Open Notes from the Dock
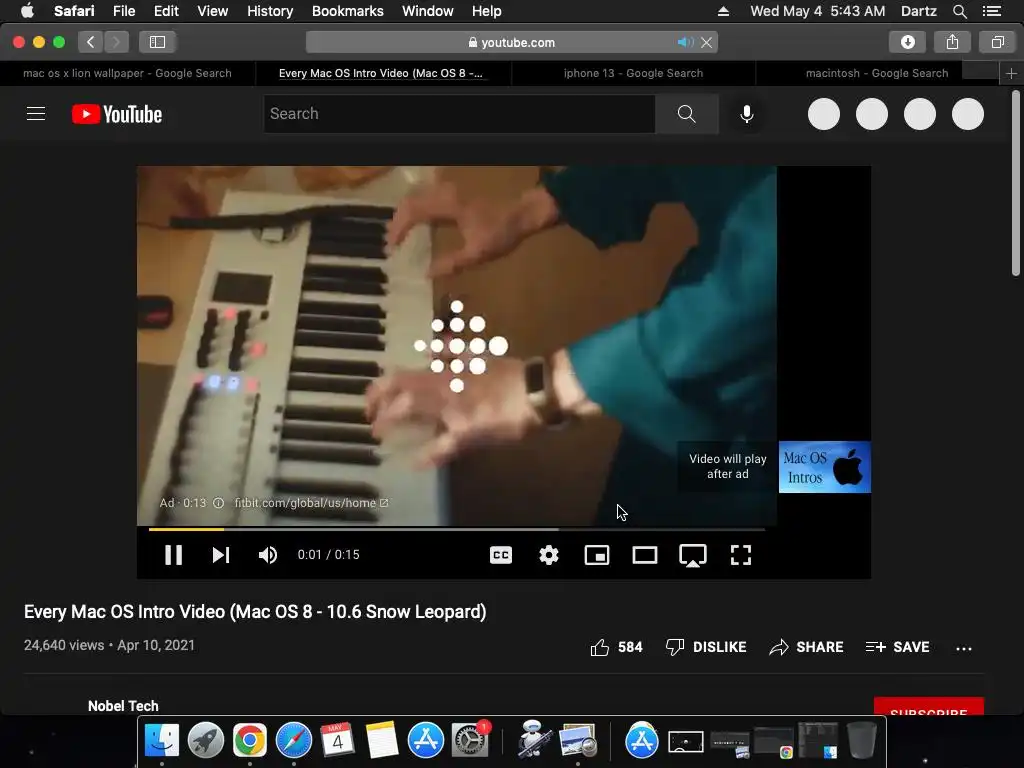Viewport: 1024px width, 768px height. point(381,741)
